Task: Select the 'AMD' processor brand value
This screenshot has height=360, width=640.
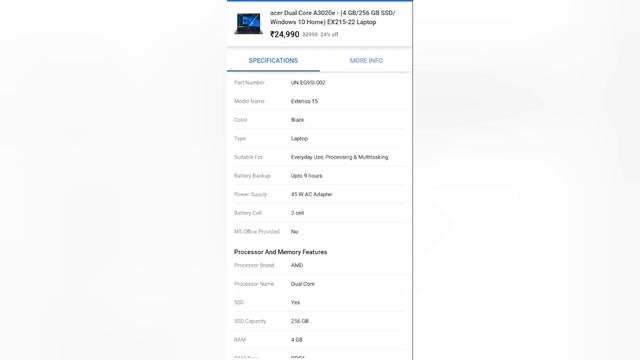Action: click(297, 265)
